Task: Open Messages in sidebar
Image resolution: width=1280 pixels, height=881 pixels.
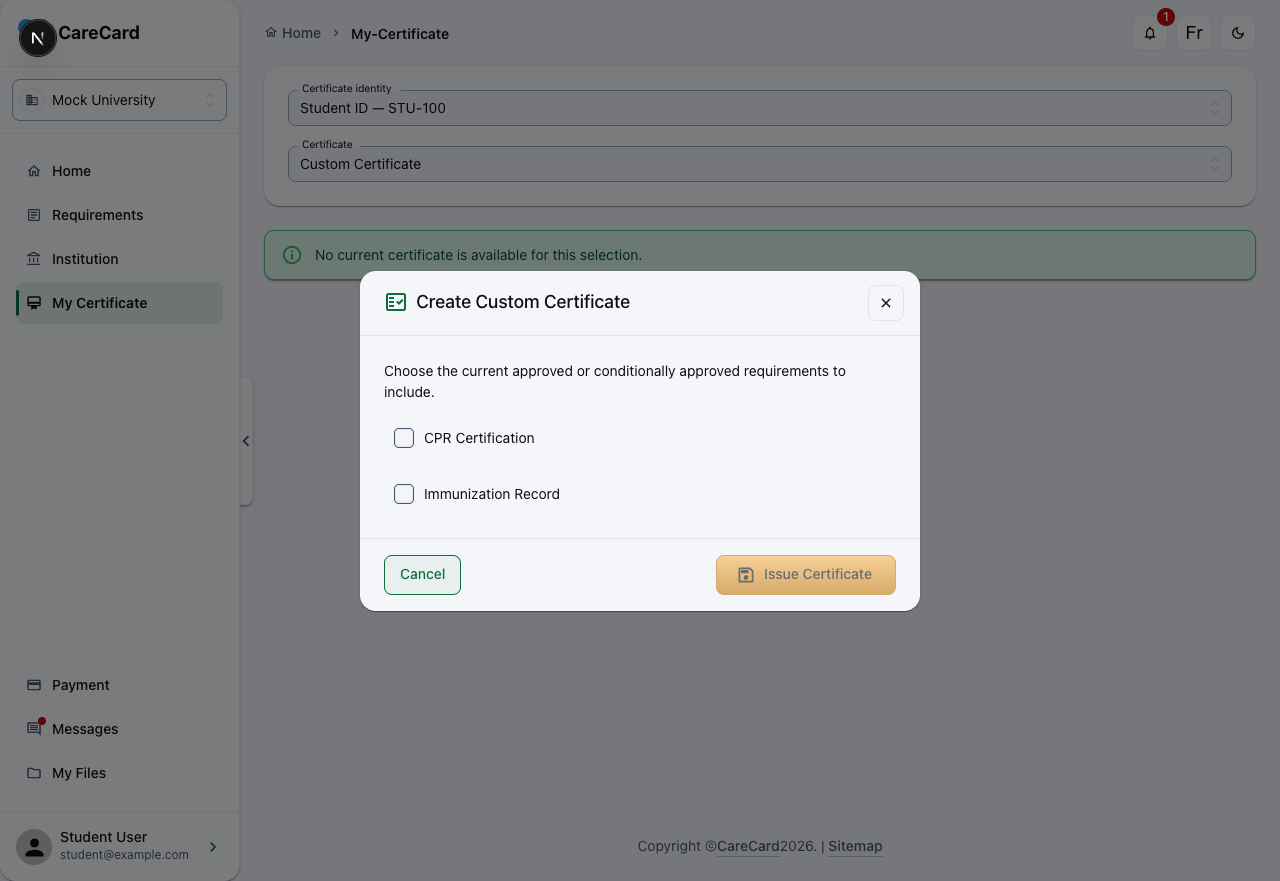Action: 119,729
